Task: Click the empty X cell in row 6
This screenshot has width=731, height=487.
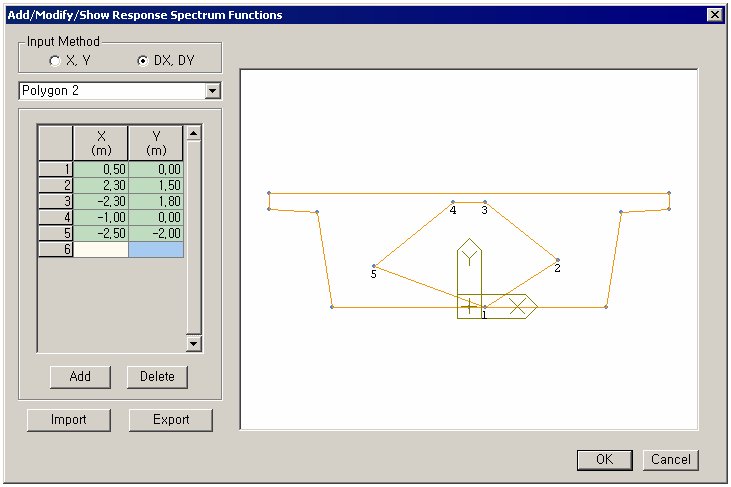Action: click(100, 249)
